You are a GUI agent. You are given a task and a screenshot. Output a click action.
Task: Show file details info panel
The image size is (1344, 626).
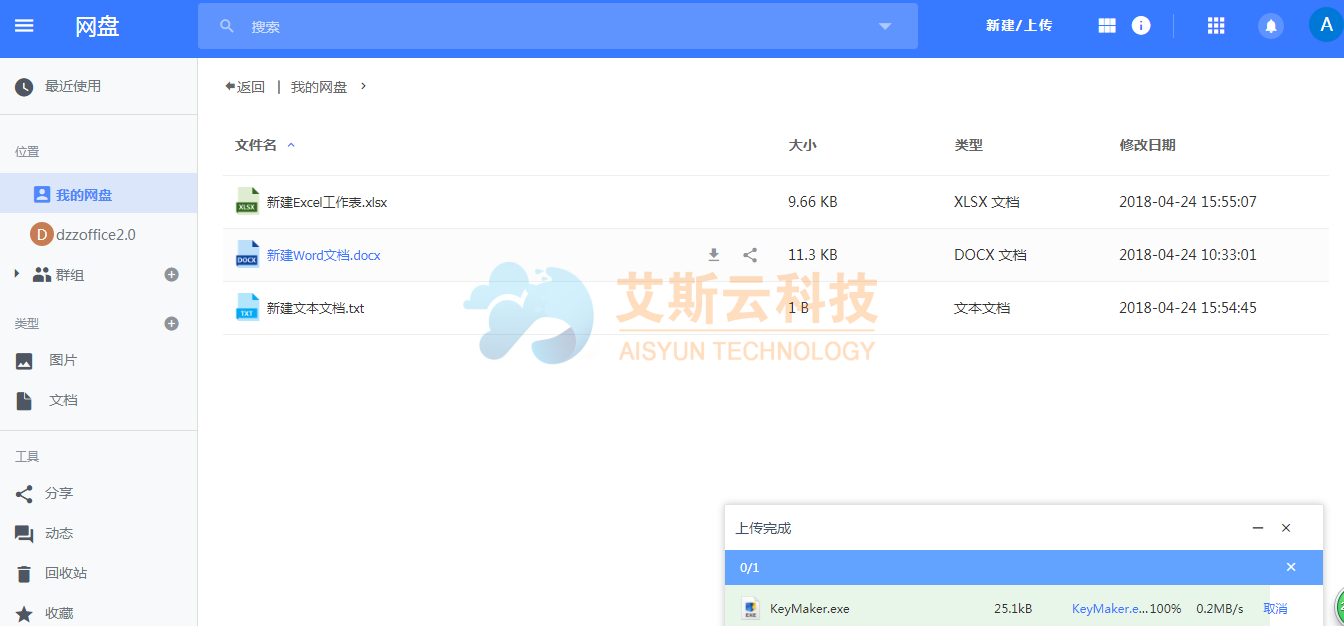(1141, 26)
